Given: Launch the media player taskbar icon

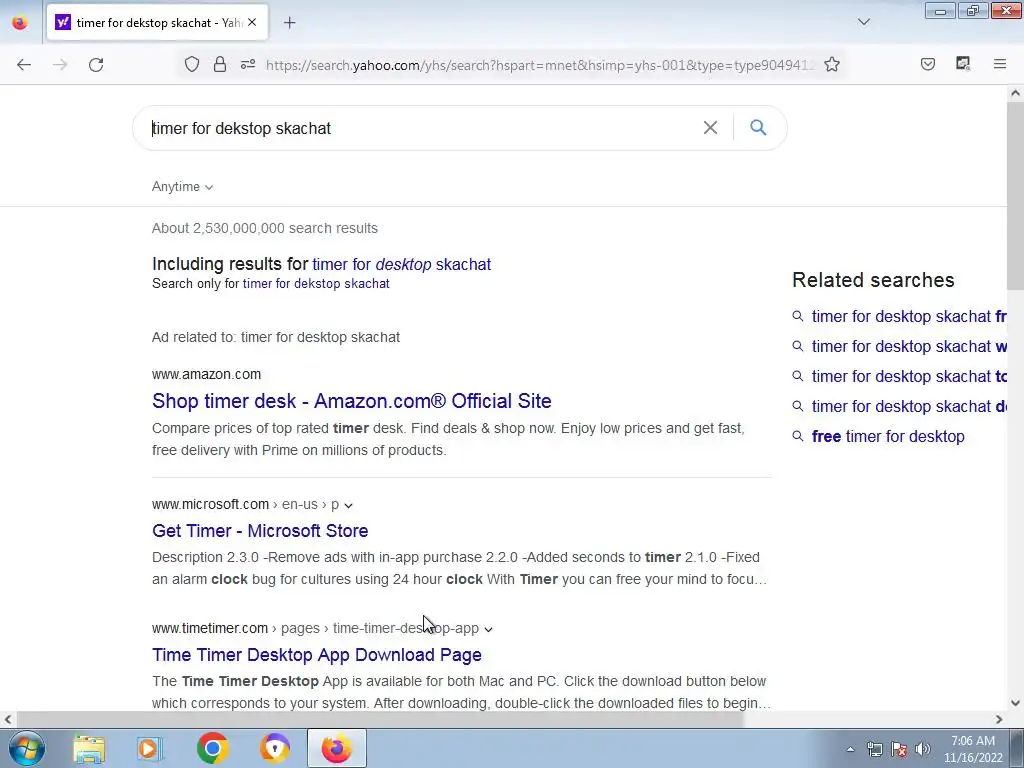Looking at the screenshot, I should pos(150,749).
